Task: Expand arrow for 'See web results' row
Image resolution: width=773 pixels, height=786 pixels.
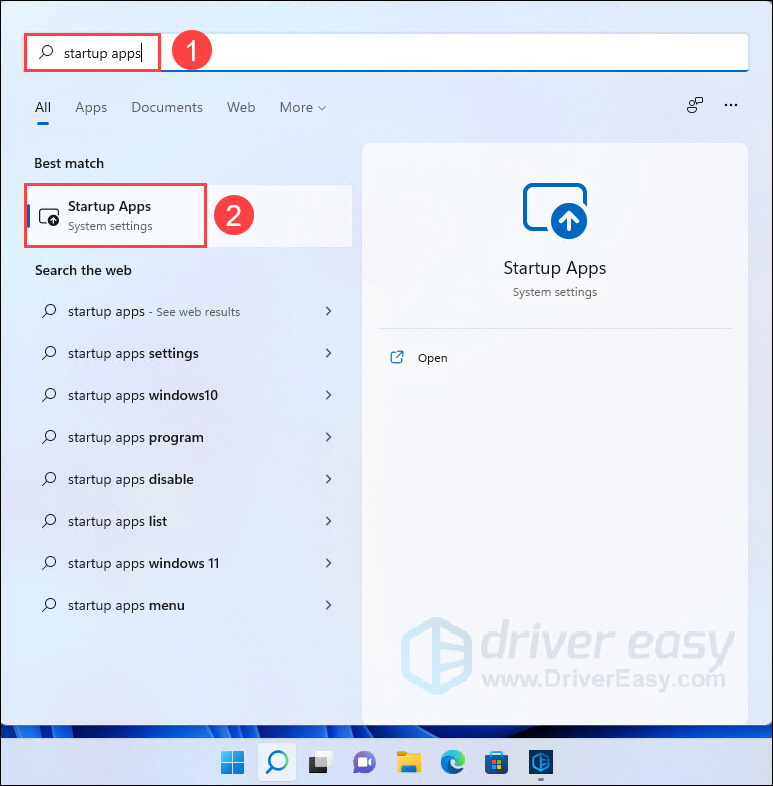Action: pyautogui.click(x=328, y=311)
